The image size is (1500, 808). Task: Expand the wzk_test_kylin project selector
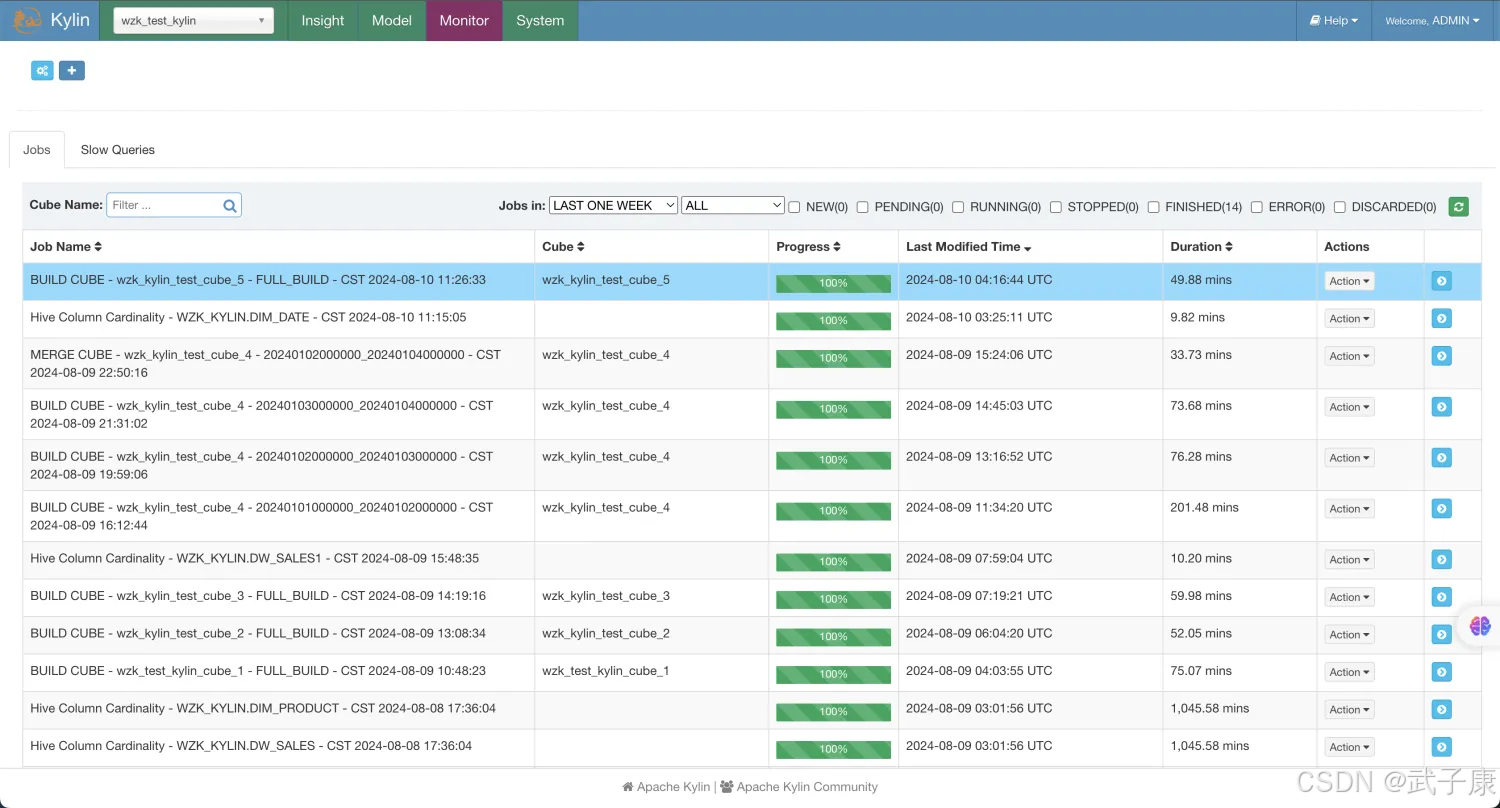coord(193,21)
